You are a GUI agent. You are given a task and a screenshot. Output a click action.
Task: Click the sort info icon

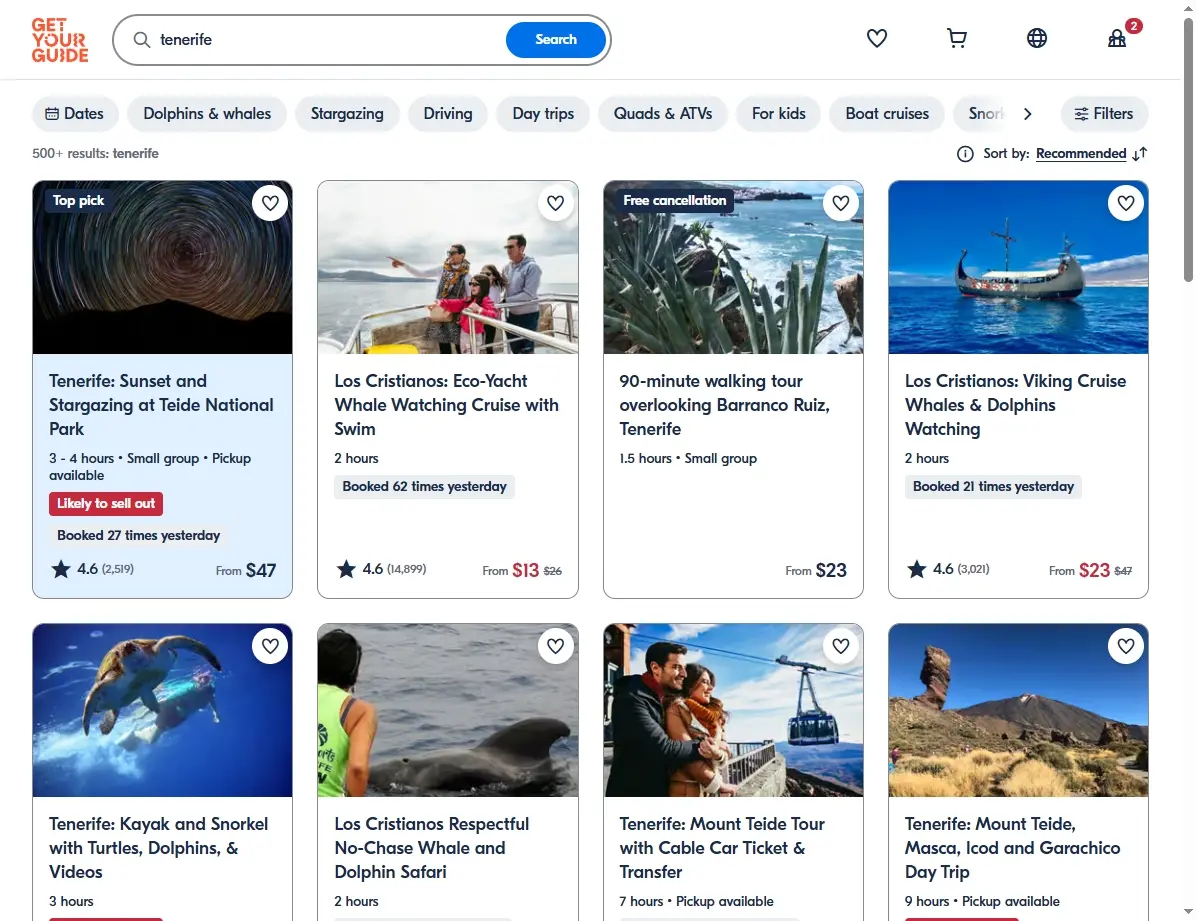click(x=965, y=154)
